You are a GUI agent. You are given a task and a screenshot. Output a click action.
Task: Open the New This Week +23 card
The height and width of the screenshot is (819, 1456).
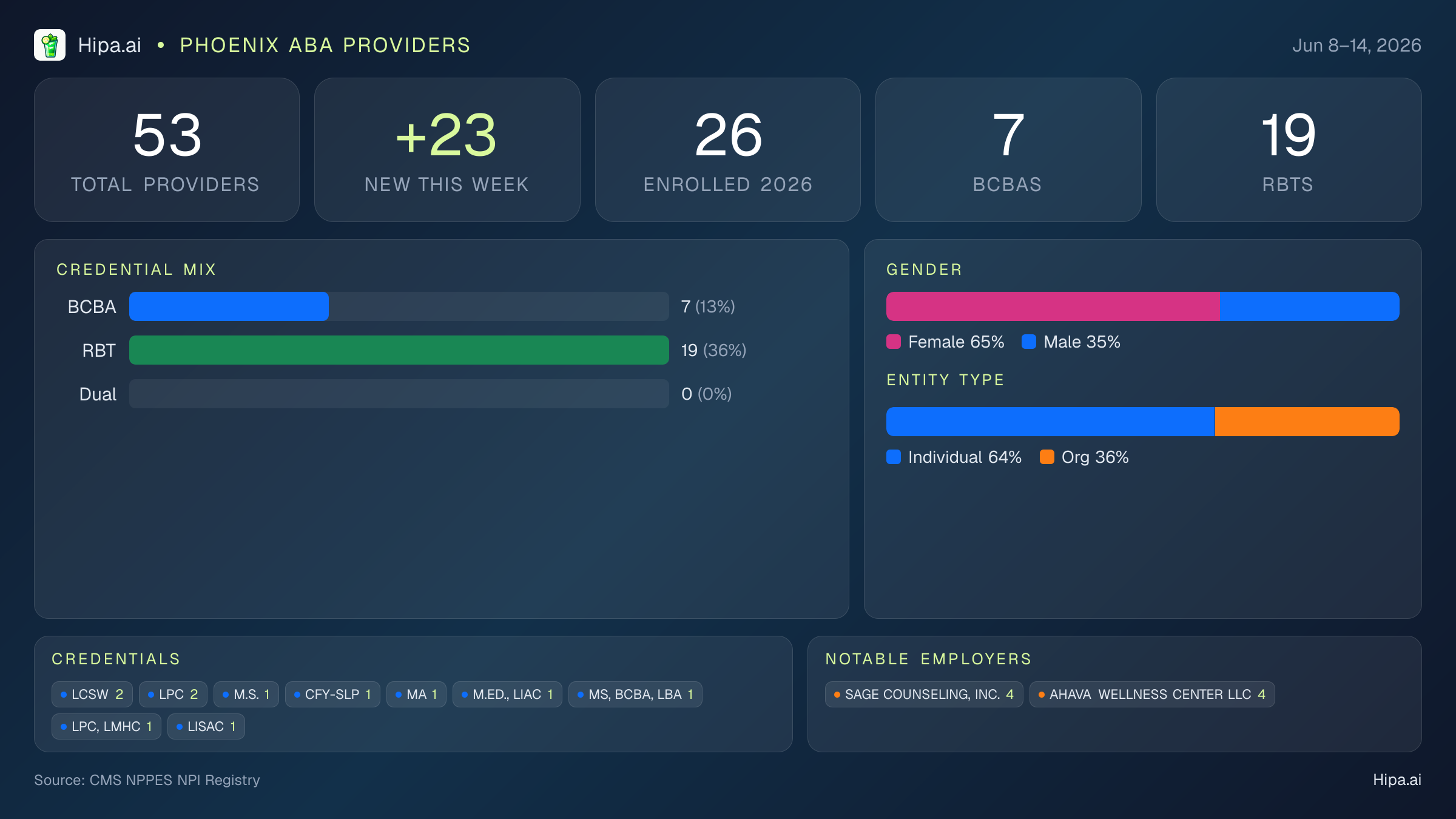click(447, 150)
